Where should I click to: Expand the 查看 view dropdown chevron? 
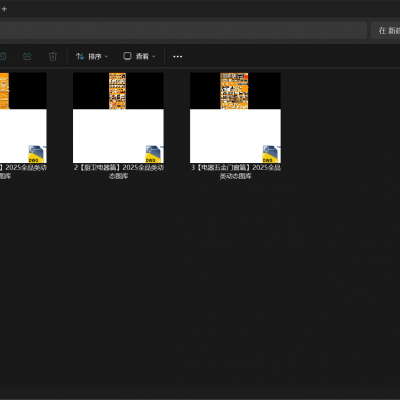(x=154, y=56)
